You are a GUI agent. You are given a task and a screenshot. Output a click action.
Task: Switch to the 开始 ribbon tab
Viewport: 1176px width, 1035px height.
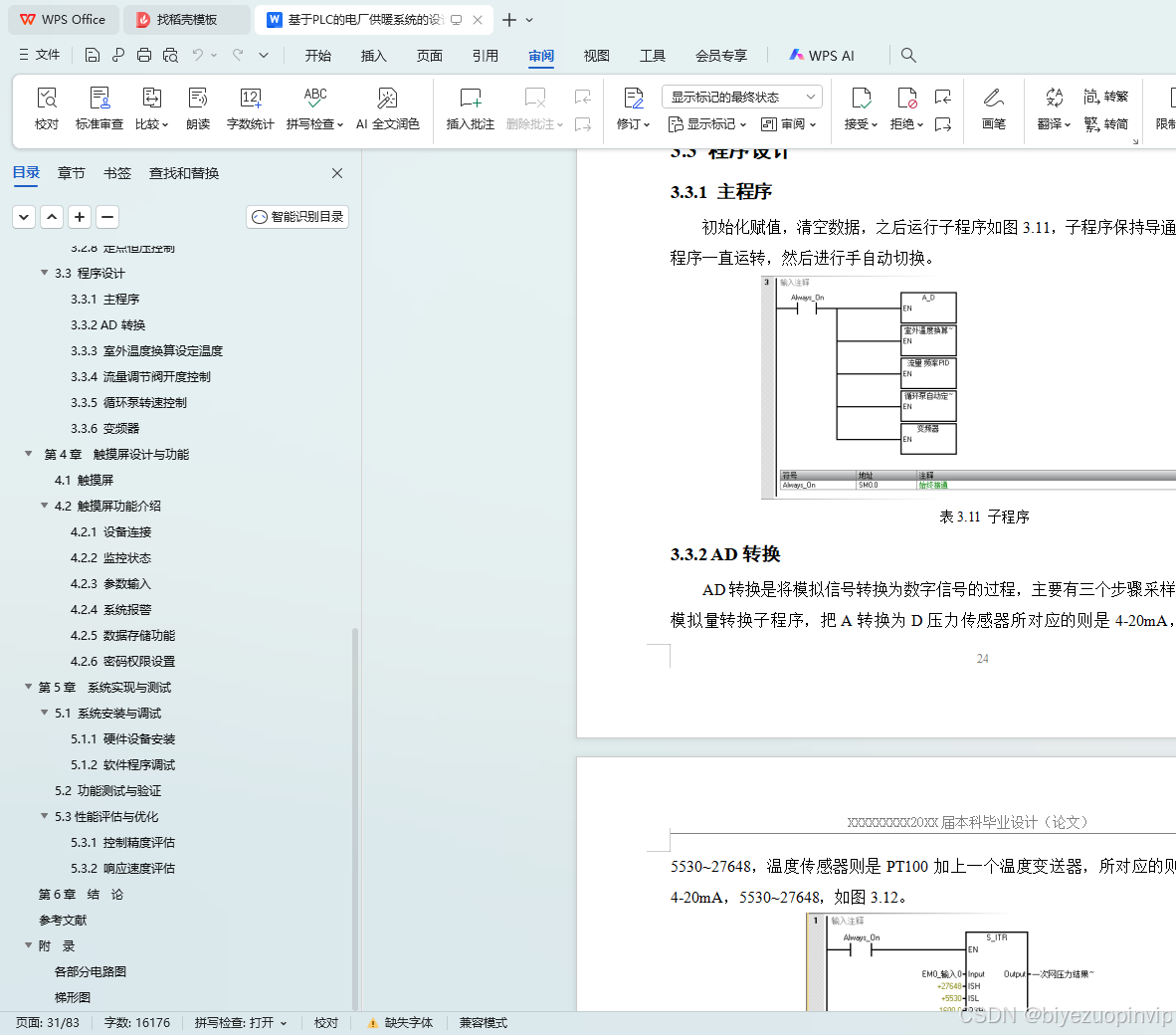[318, 56]
